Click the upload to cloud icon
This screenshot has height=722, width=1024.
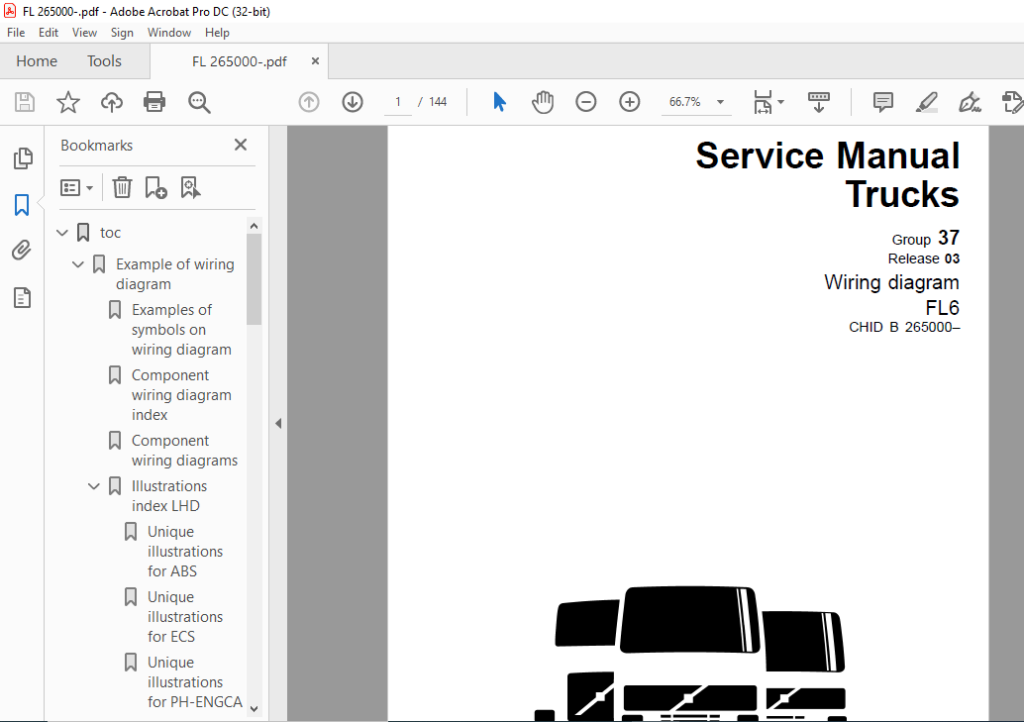pos(112,102)
